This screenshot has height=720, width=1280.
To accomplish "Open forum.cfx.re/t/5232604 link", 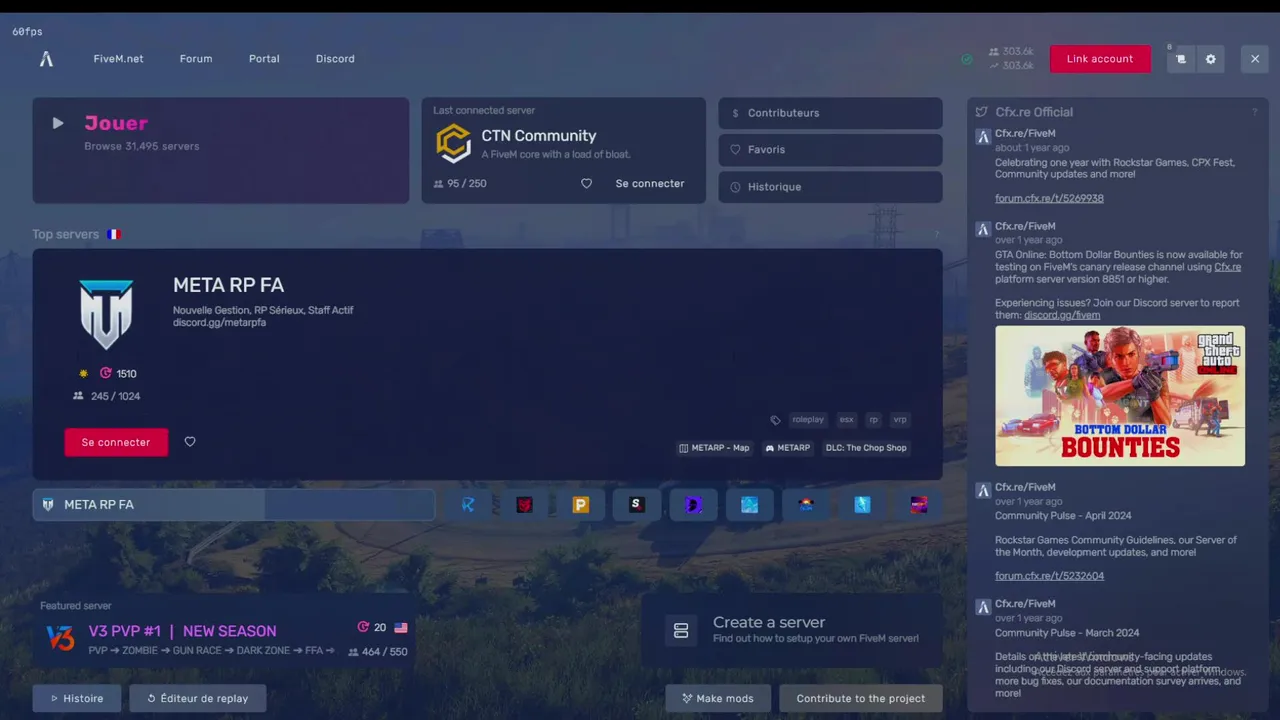I will (1049, 576).
